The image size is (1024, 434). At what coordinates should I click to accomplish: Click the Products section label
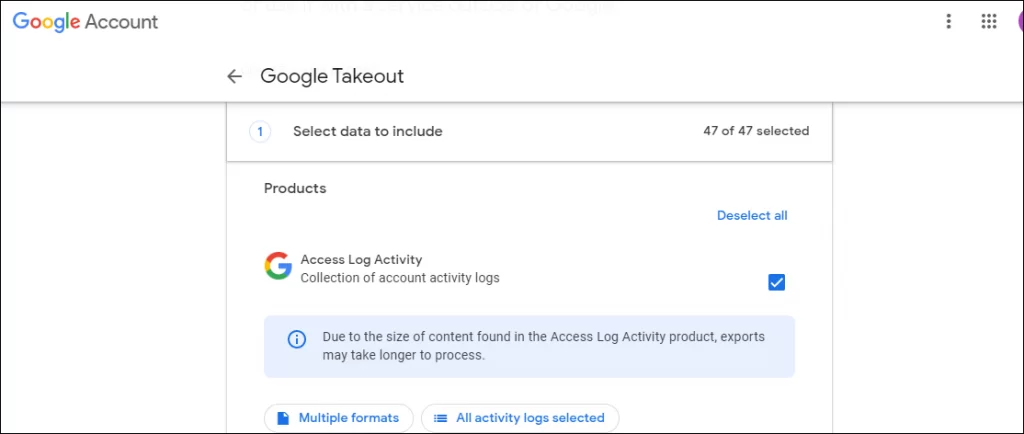tap(295, 189)
